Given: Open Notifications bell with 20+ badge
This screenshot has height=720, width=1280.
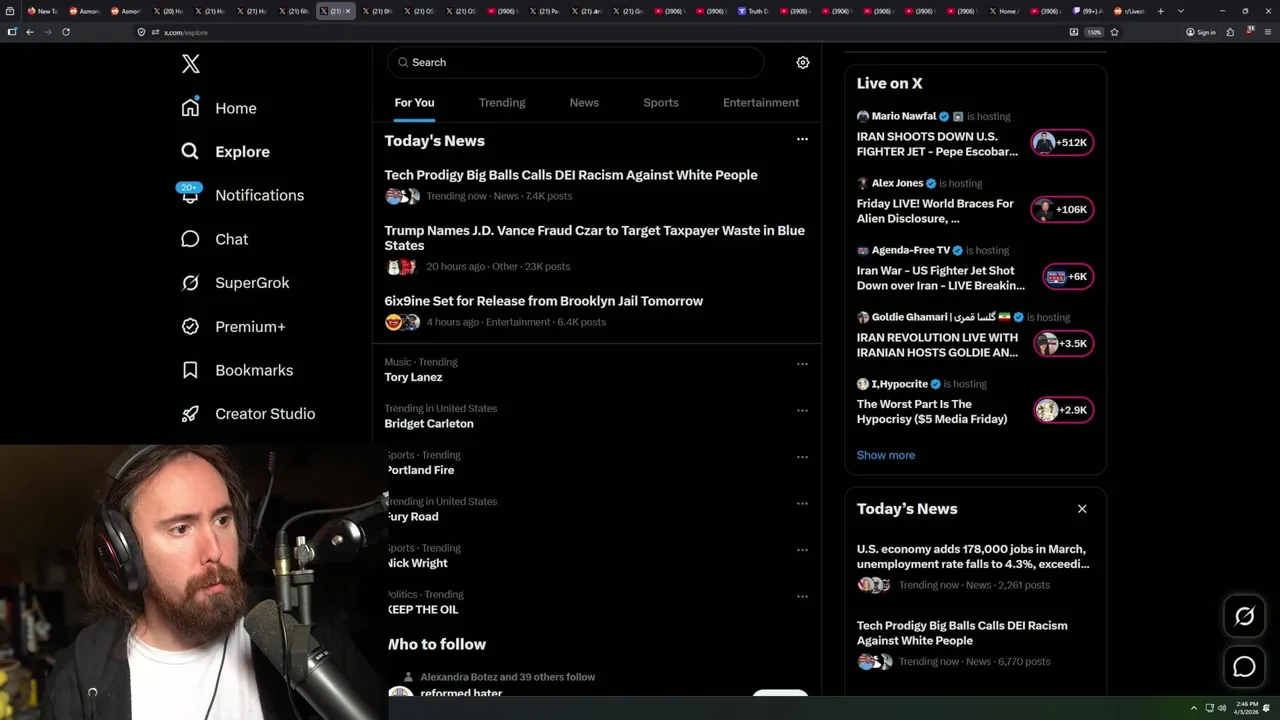Looking at the screenshot, I should (x=190, y=194).
